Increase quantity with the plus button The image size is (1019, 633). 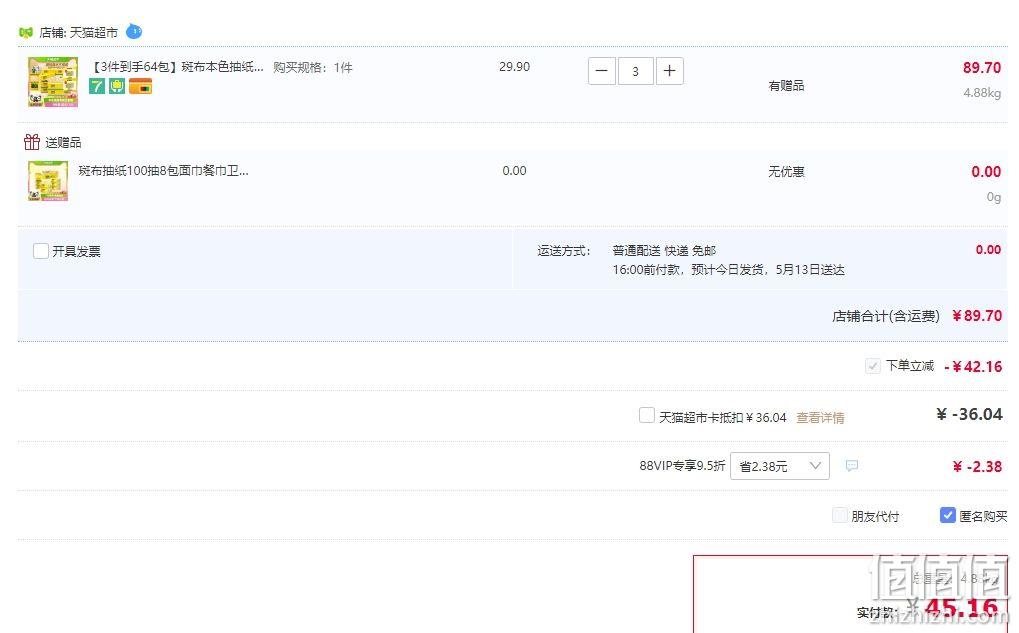tap(669, 71)
